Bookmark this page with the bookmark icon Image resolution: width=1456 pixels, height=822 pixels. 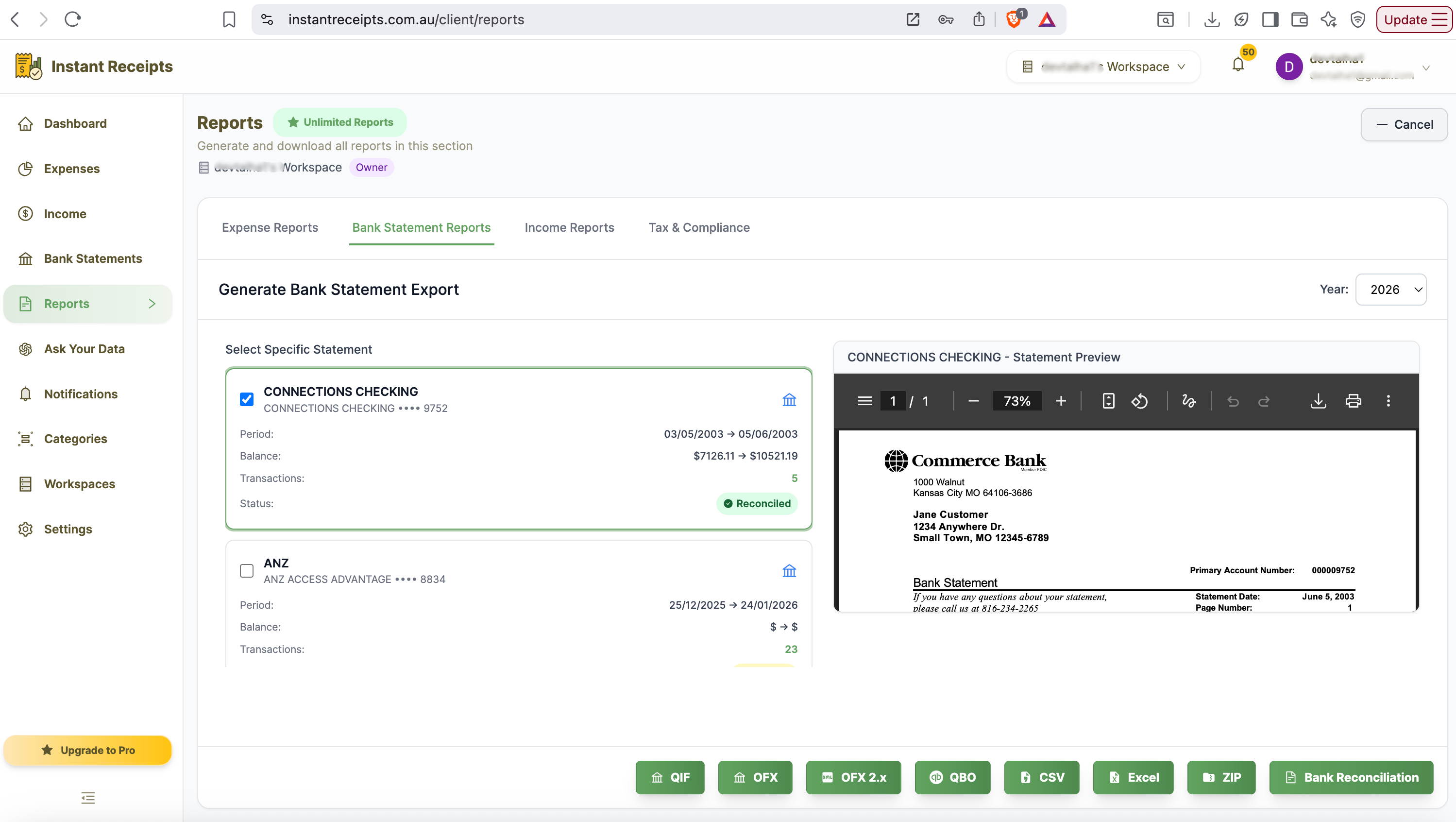[229, 20]
